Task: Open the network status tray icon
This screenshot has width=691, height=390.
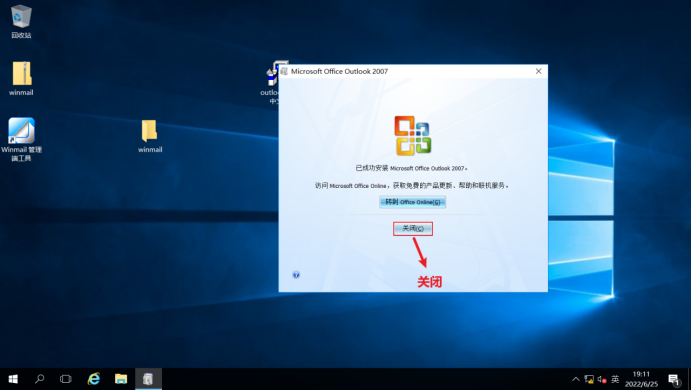Action: [589, 379]
